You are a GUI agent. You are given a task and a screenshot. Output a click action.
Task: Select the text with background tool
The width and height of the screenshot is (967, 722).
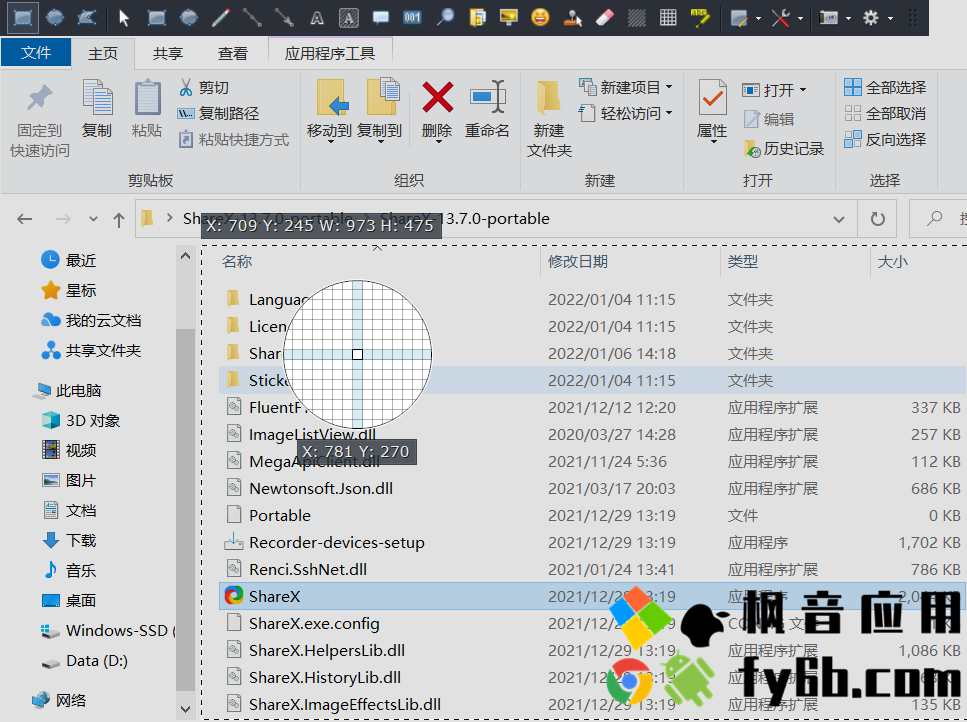coord(348,18)
